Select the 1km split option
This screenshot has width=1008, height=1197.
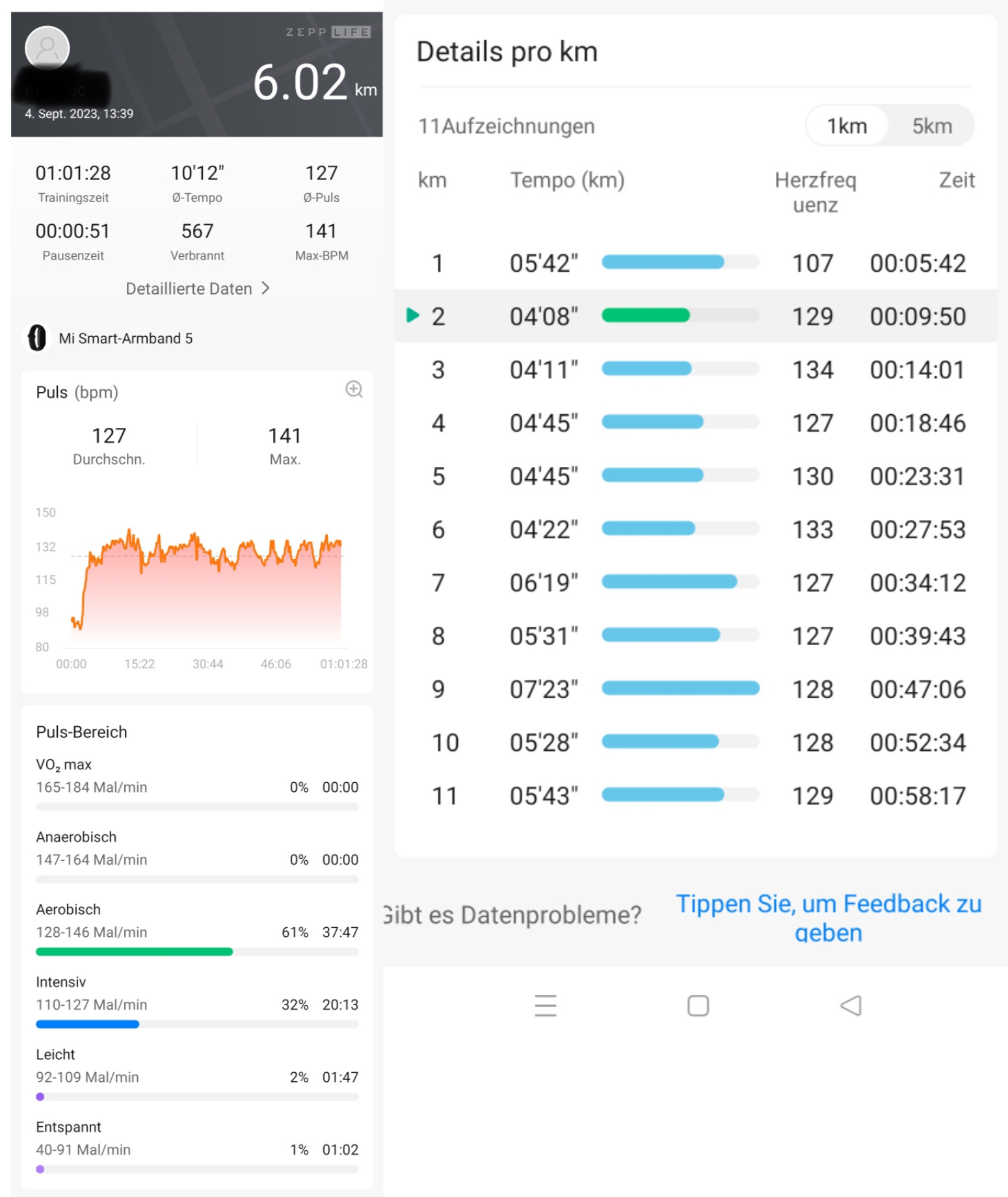coord(847,125)
